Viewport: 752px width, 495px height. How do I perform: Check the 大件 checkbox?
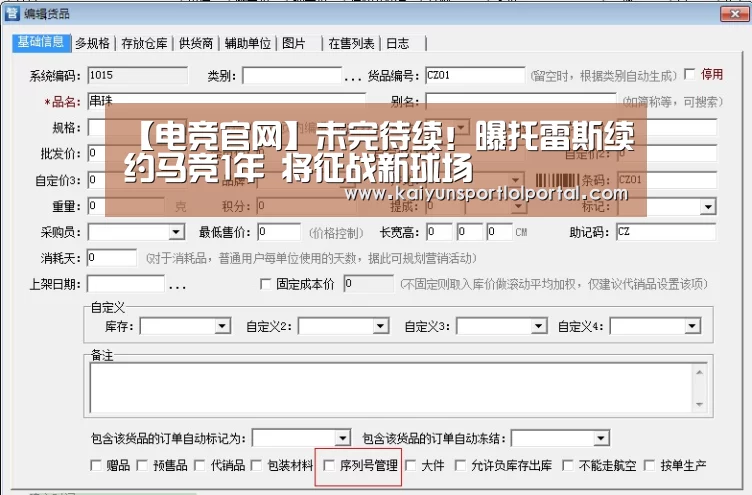pos(411,465)
